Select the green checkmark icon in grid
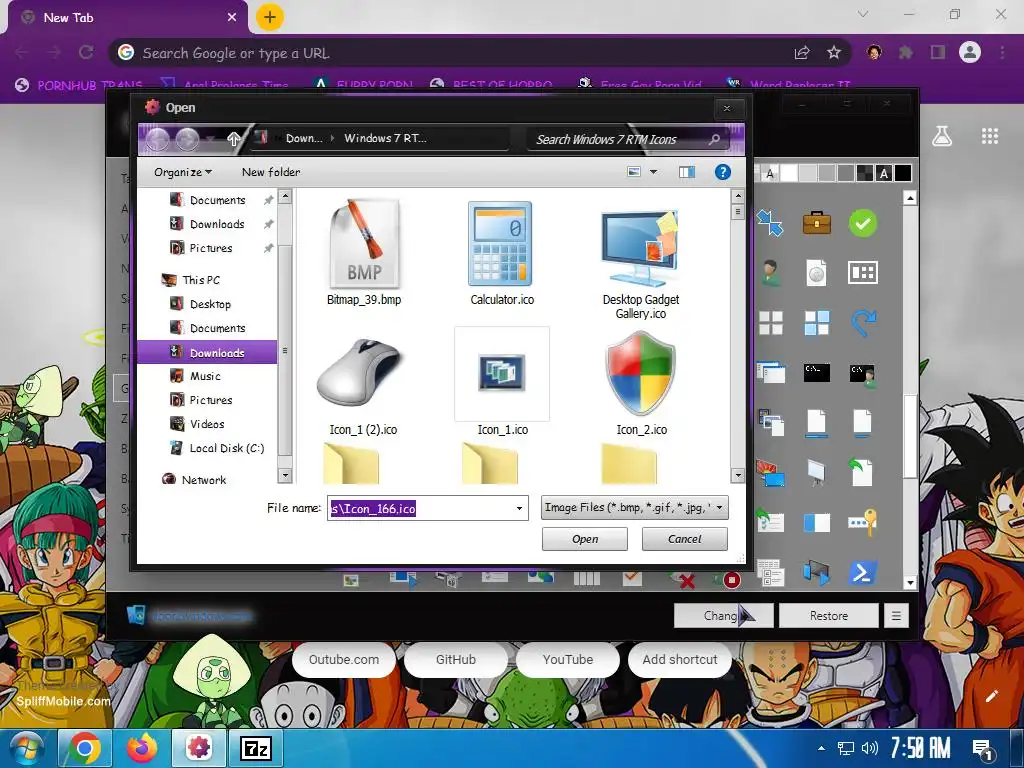 pos(863,223)
